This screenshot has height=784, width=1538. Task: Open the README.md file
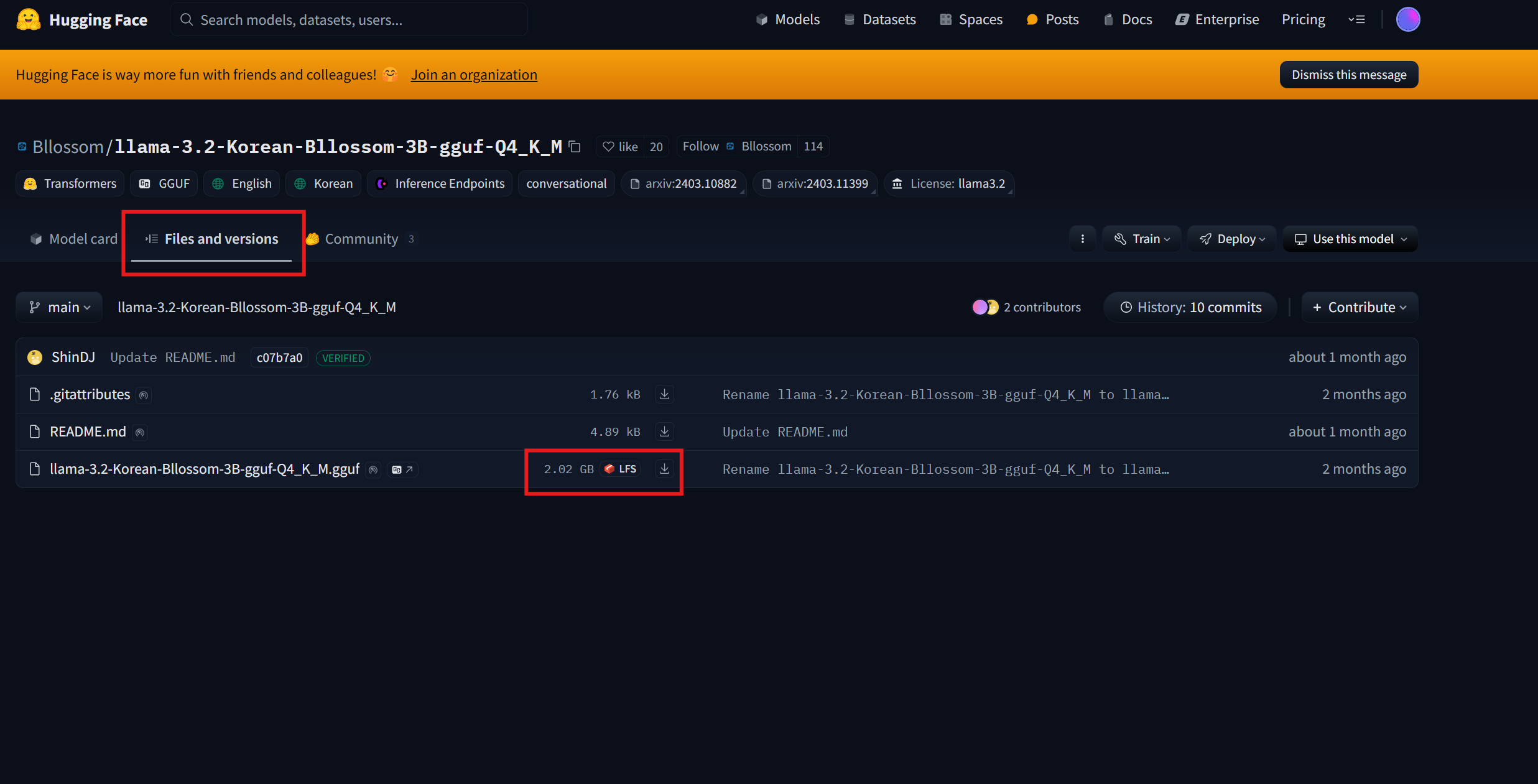point(88,432)
